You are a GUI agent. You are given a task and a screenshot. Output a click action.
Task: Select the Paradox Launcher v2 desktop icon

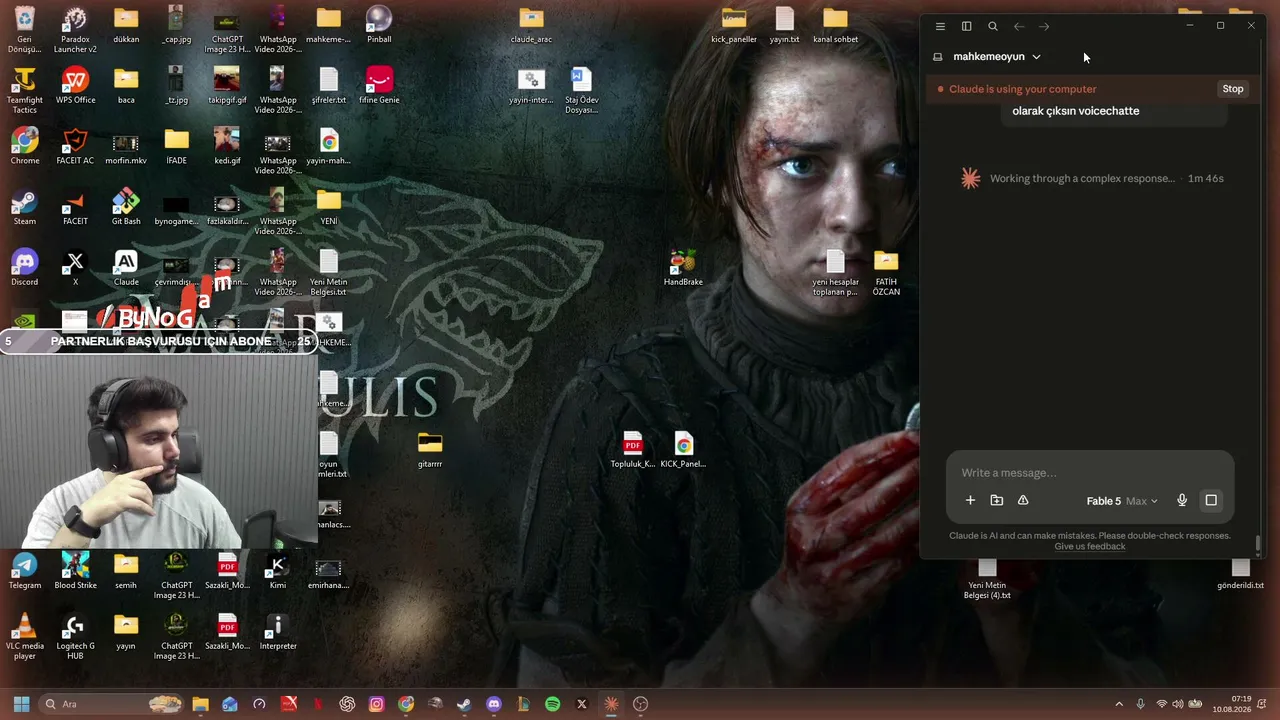point(75,30)
